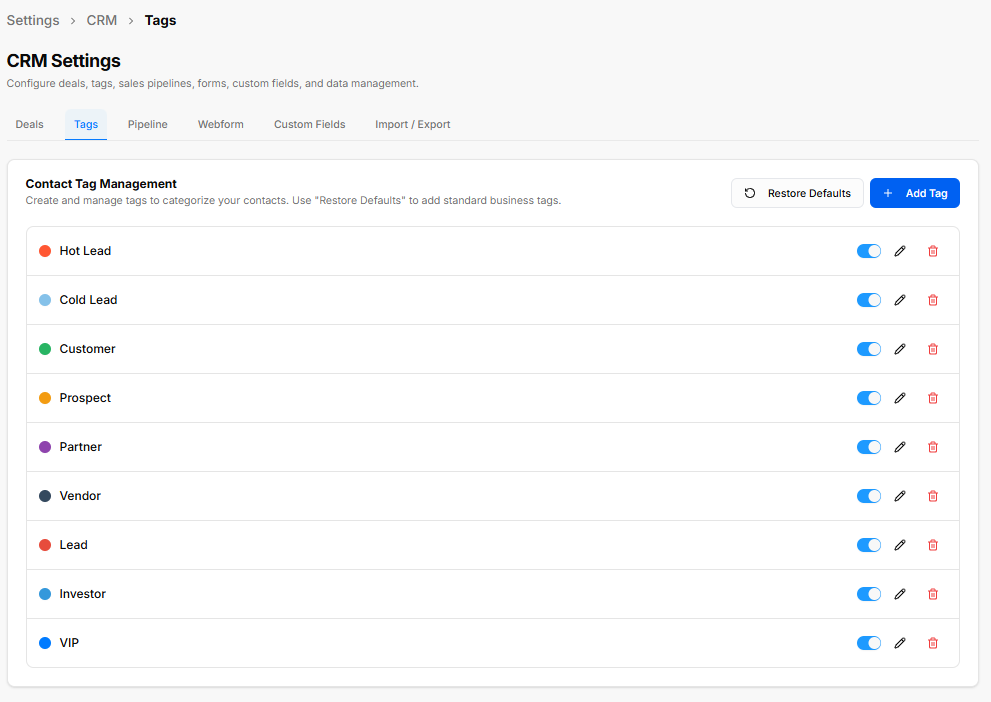Toggle the Vendor tag switch

(869, 496)
